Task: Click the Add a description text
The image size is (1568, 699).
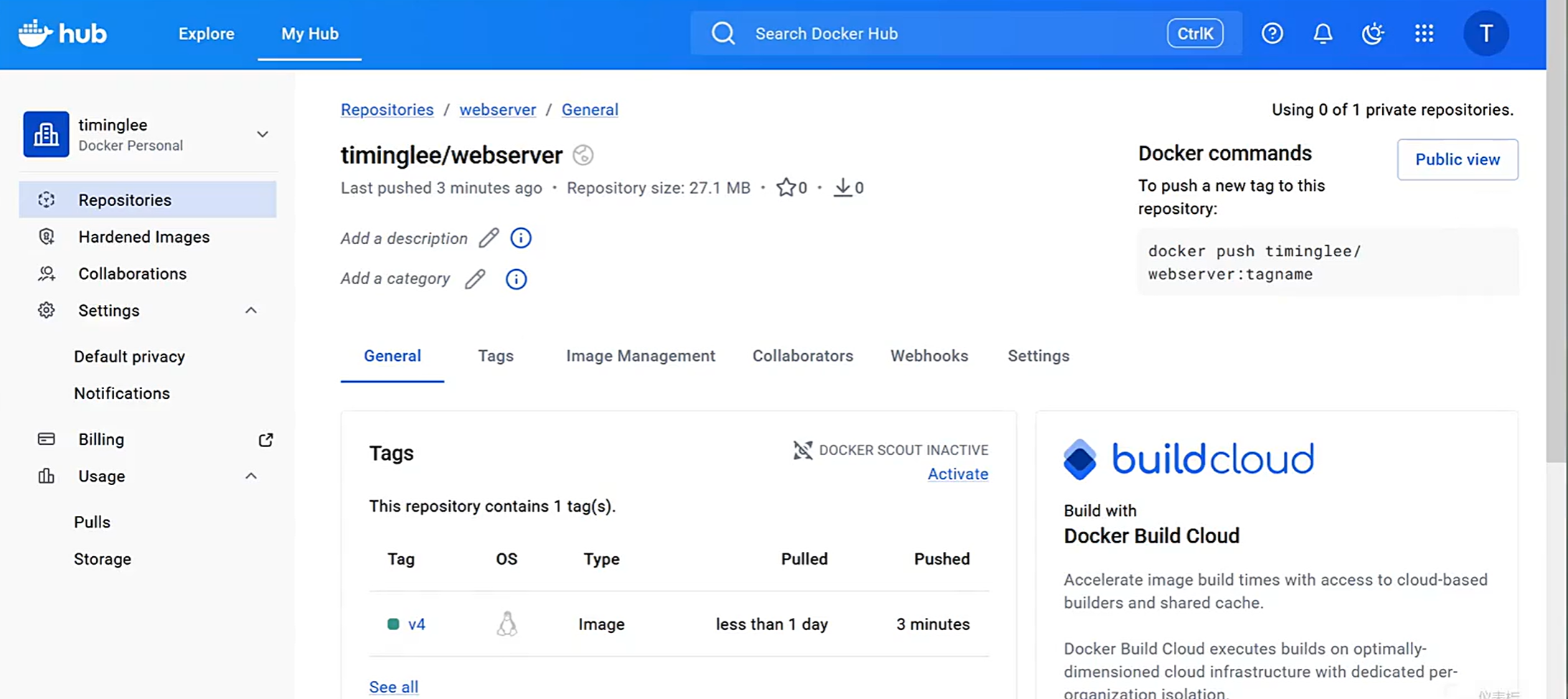Action: click(x=404, y=238)
